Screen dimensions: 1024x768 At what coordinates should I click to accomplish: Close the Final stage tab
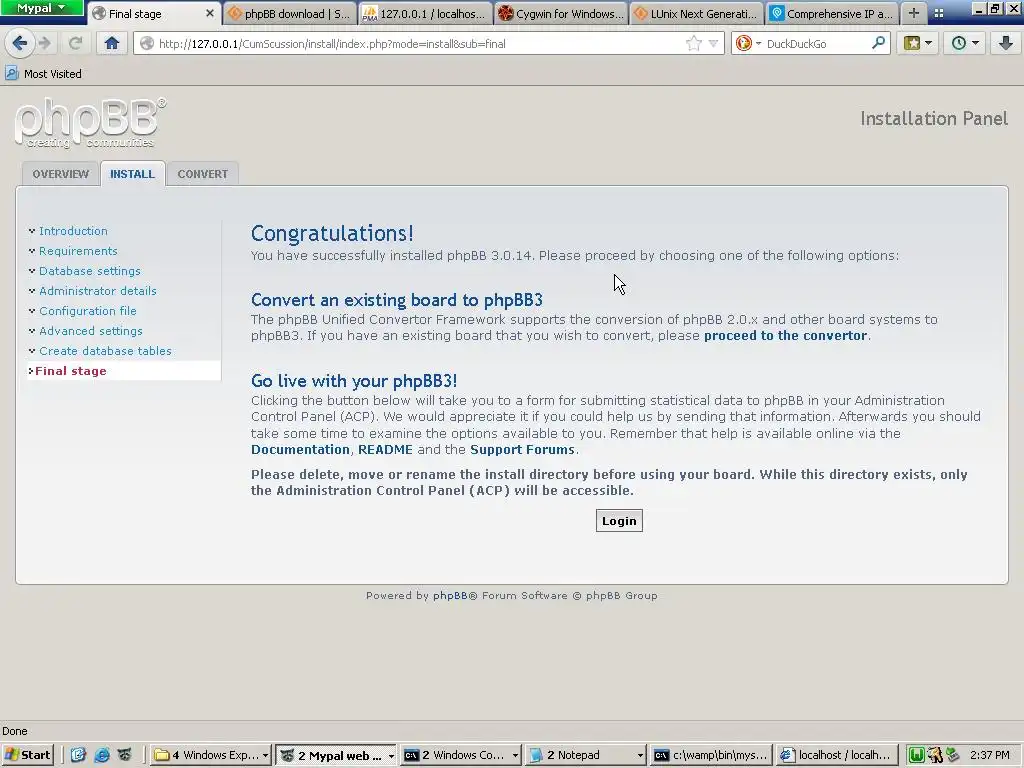pyautogui.click(x=210, y=13)
